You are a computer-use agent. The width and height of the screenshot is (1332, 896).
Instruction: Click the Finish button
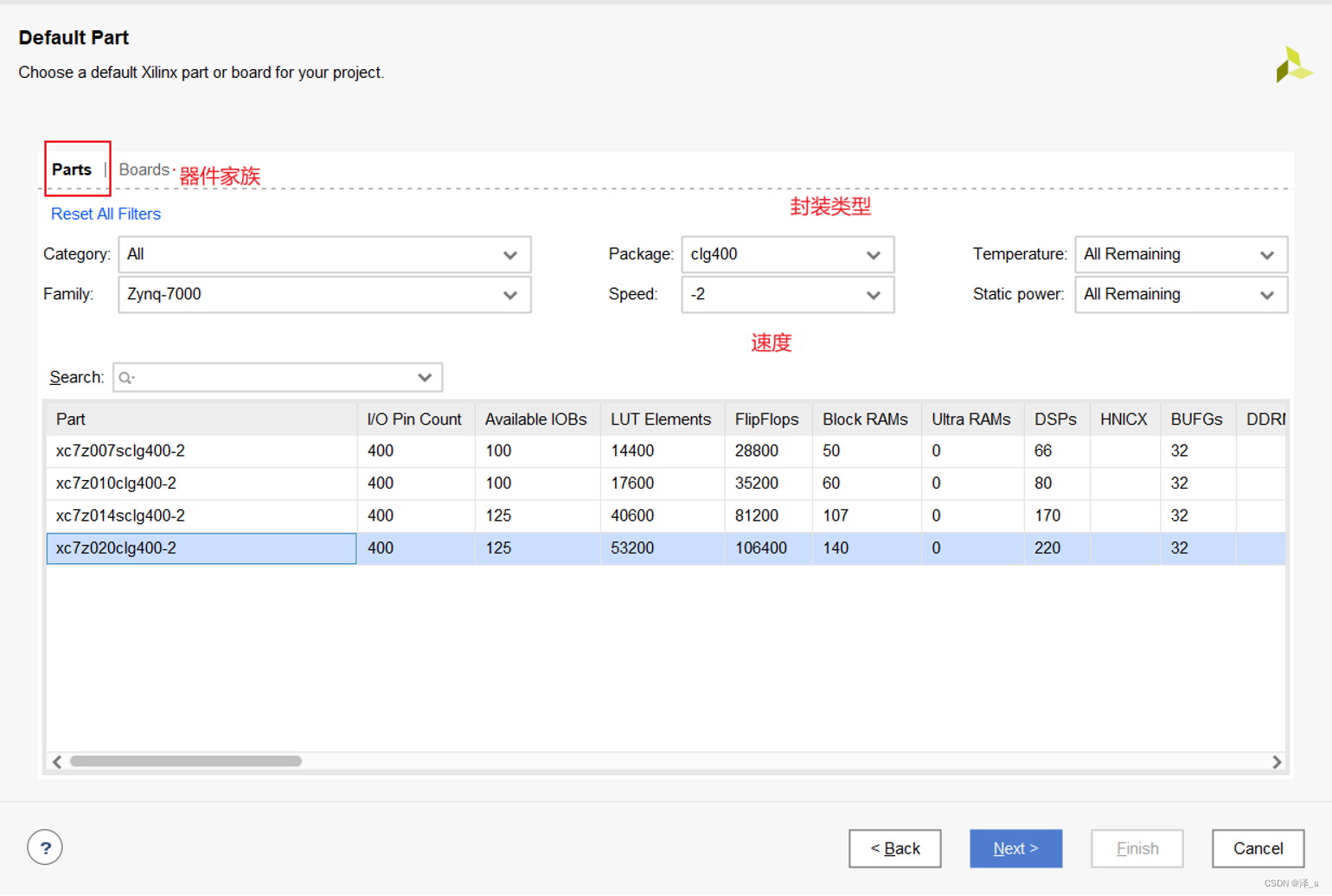[1137, 848]
